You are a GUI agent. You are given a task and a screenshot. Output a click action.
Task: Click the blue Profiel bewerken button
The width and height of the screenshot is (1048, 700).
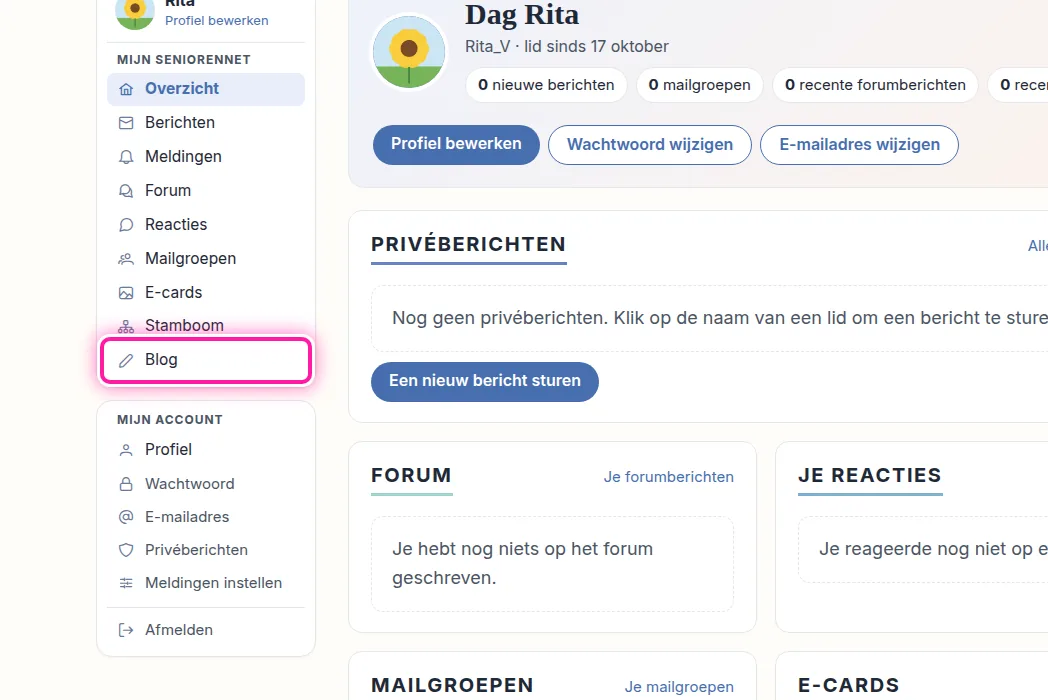(456, 144)
